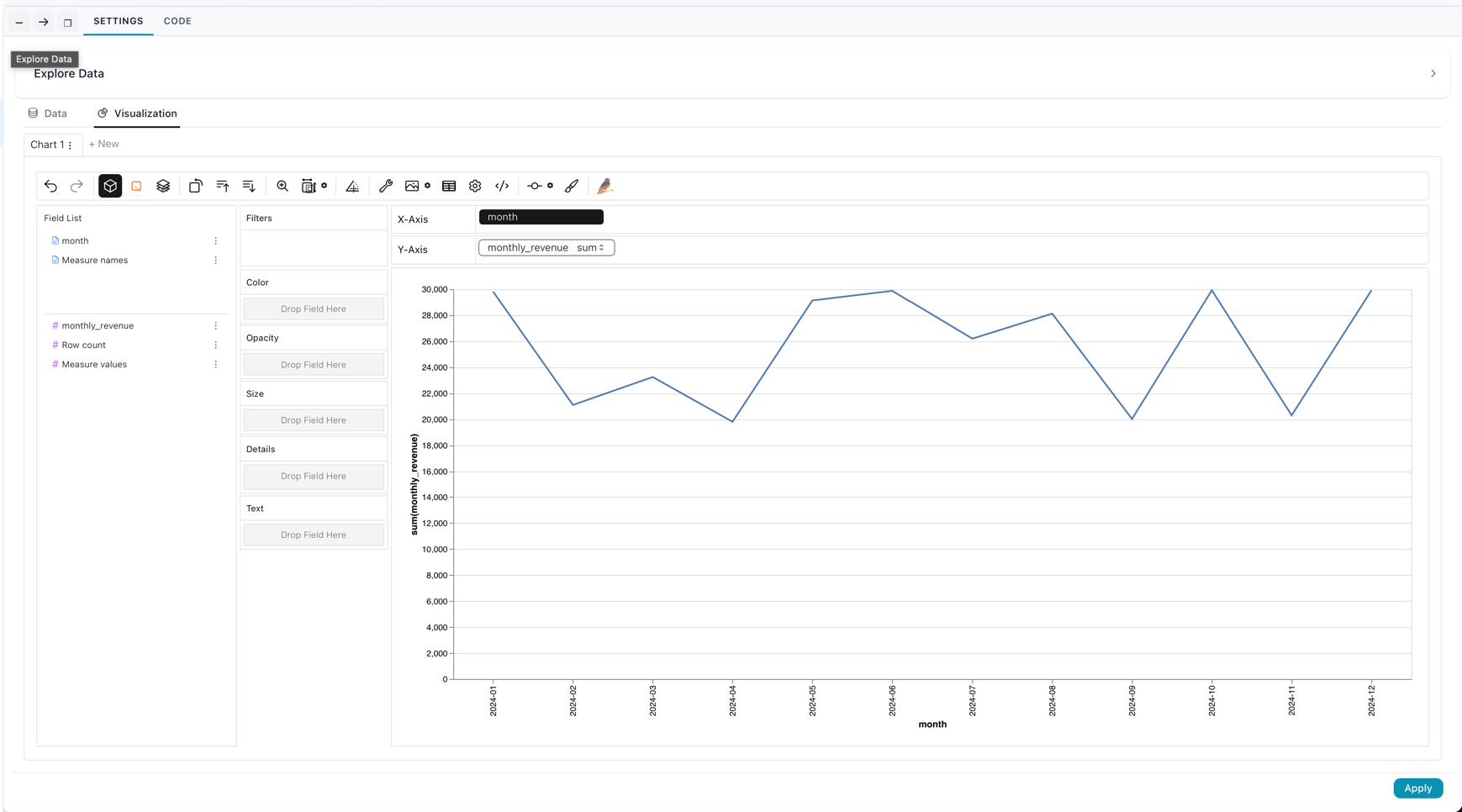The width and height of the screenshot is (1462, 812).
Task: Select the painter brush tool
Action: [x=572, y=186]
